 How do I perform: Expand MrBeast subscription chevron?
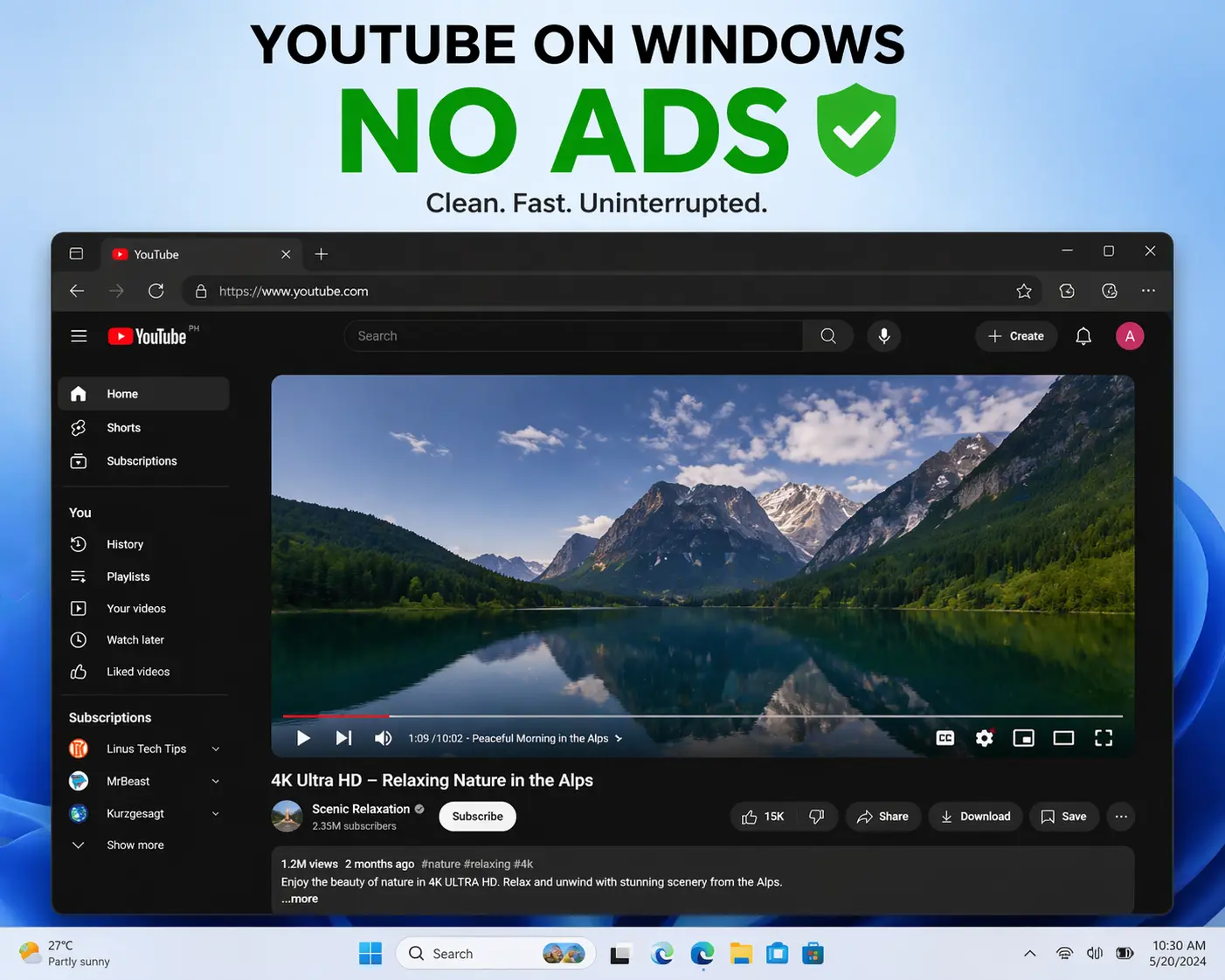pyautogui.click(x=216, y=782)
